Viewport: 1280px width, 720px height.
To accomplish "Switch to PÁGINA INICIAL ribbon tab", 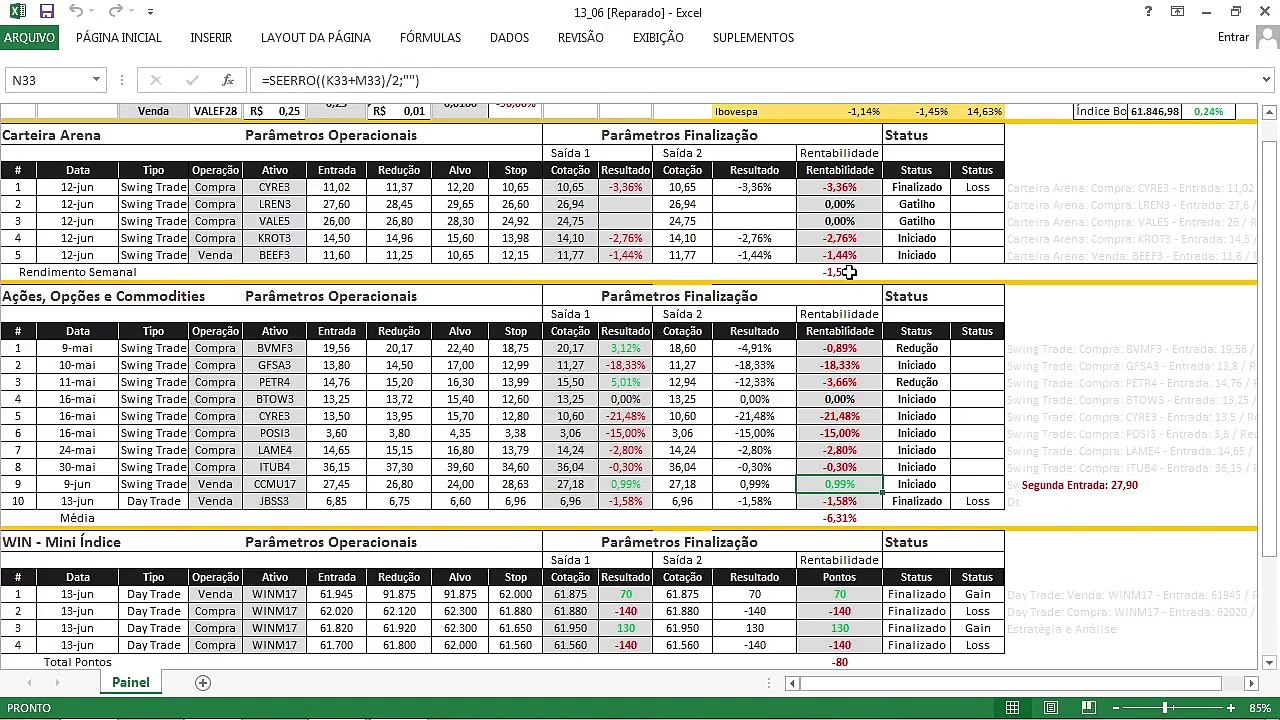I will pyautogui.click(x=119, y=37).
